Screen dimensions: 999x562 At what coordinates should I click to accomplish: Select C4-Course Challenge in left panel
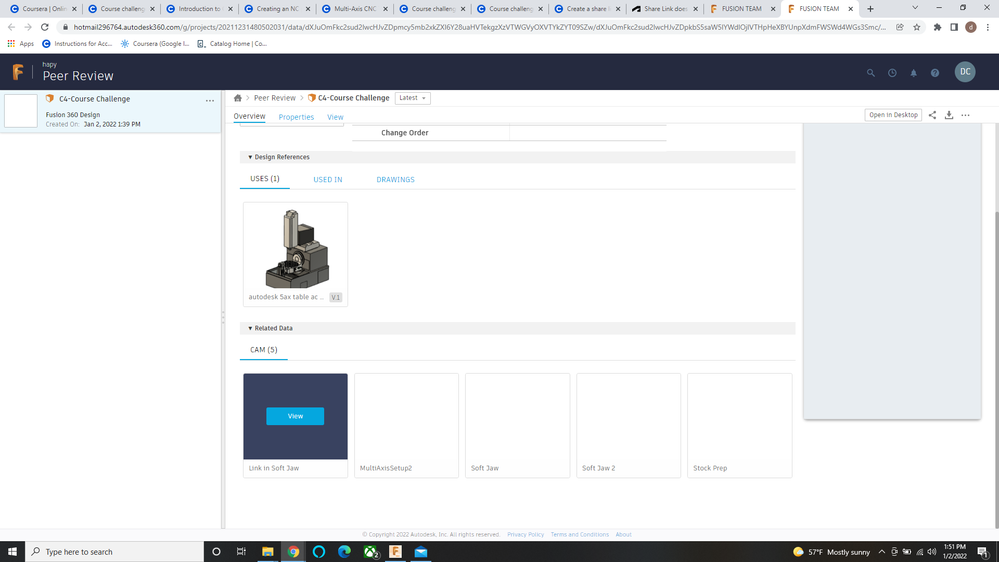click(111, 112)
